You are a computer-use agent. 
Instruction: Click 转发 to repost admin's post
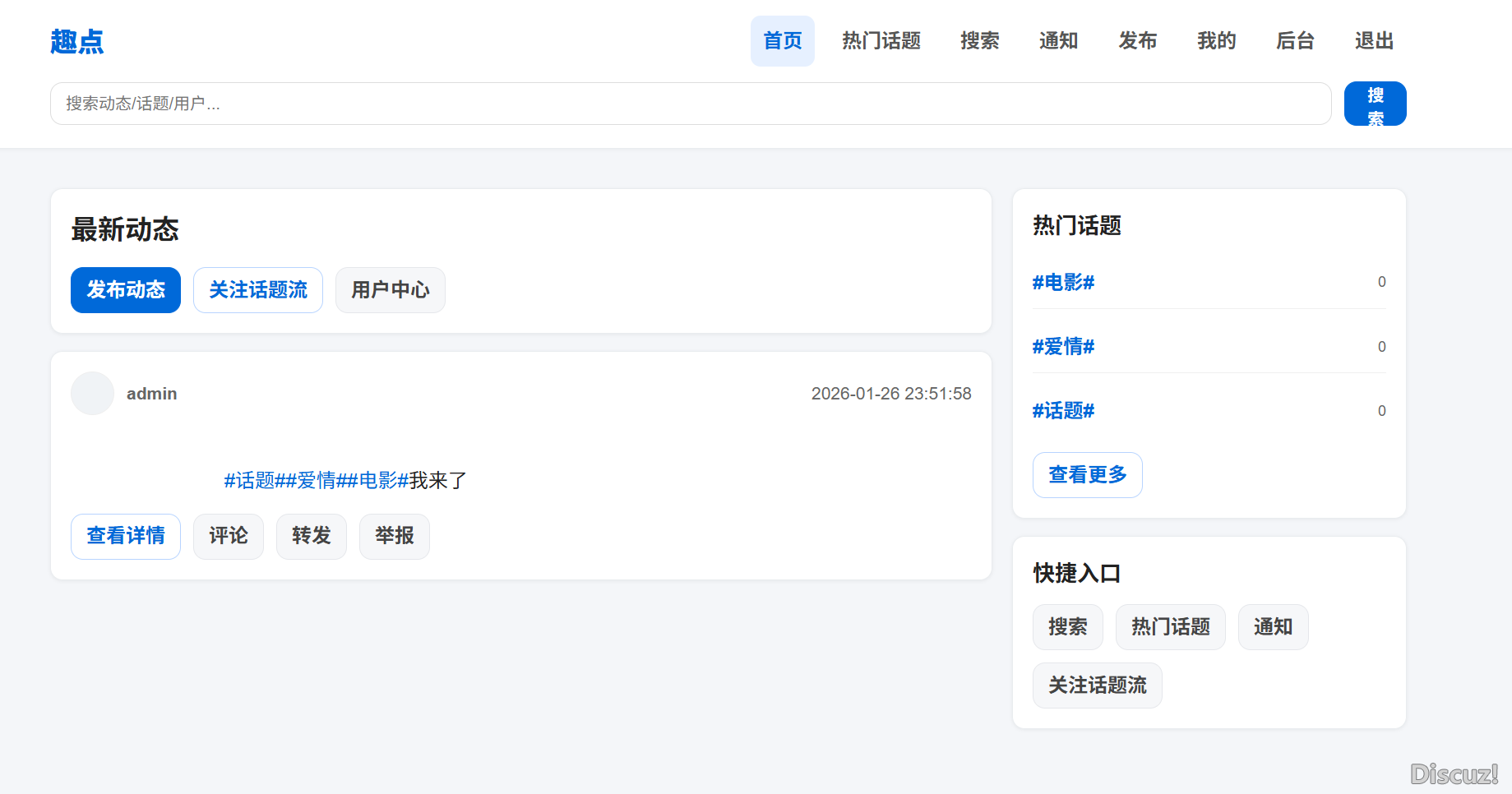tap(312, 537)
